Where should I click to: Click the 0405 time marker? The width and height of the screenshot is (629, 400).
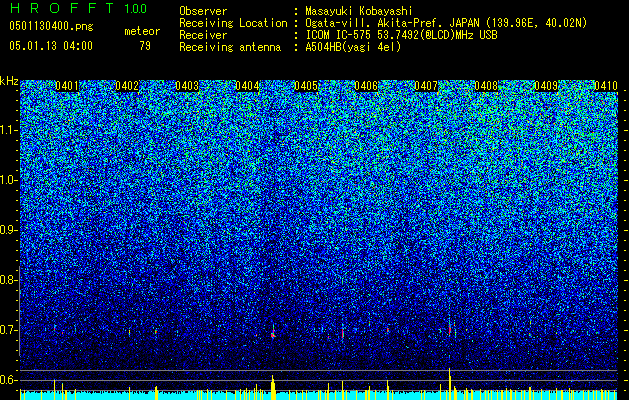coord(306,86)
